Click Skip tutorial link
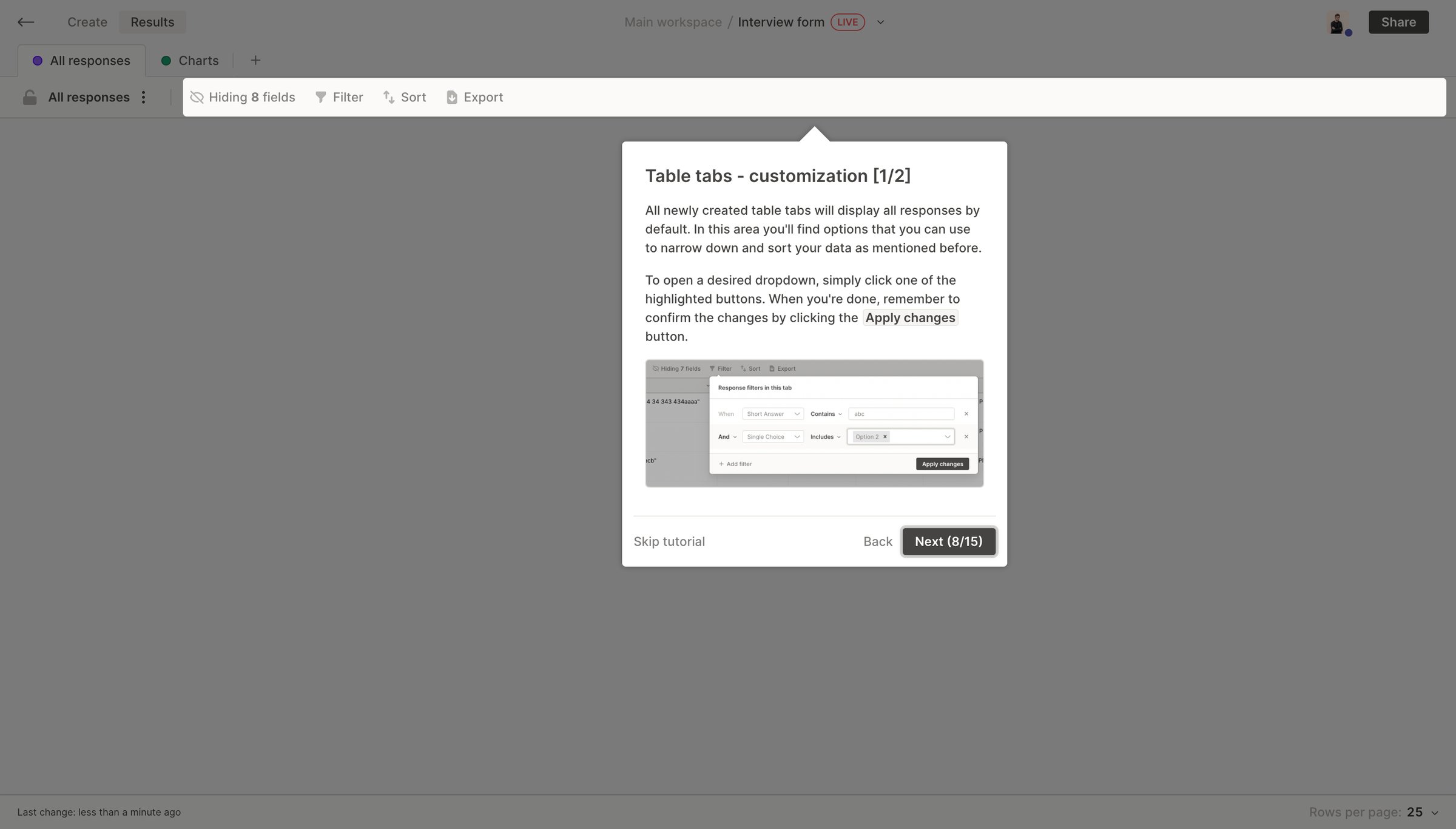Viewport: 1456px width, 829px height. [669, 541]
